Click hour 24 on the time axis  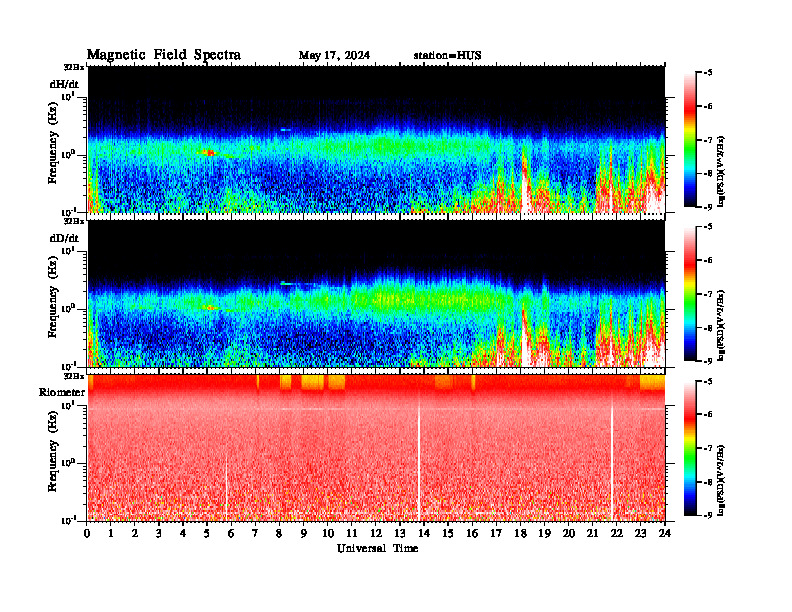[665, 534]
